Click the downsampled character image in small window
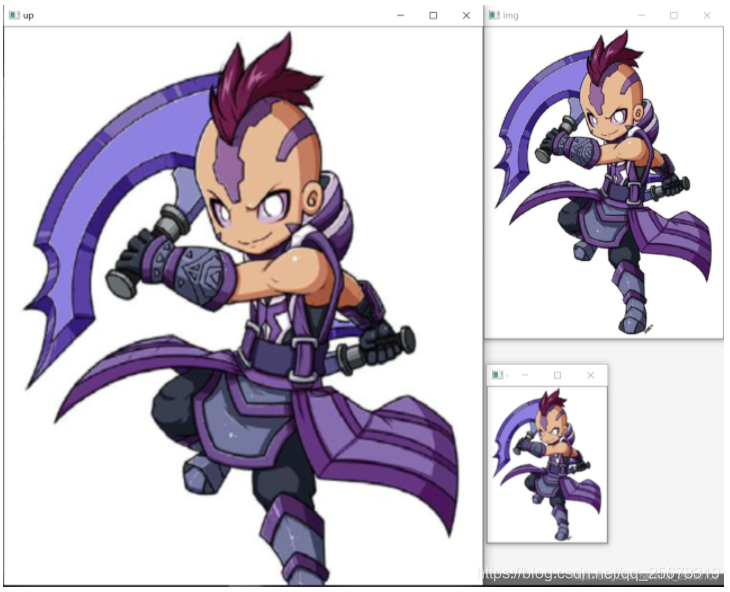The height and width of the screenshot is (592, 730). click(547, 464)
